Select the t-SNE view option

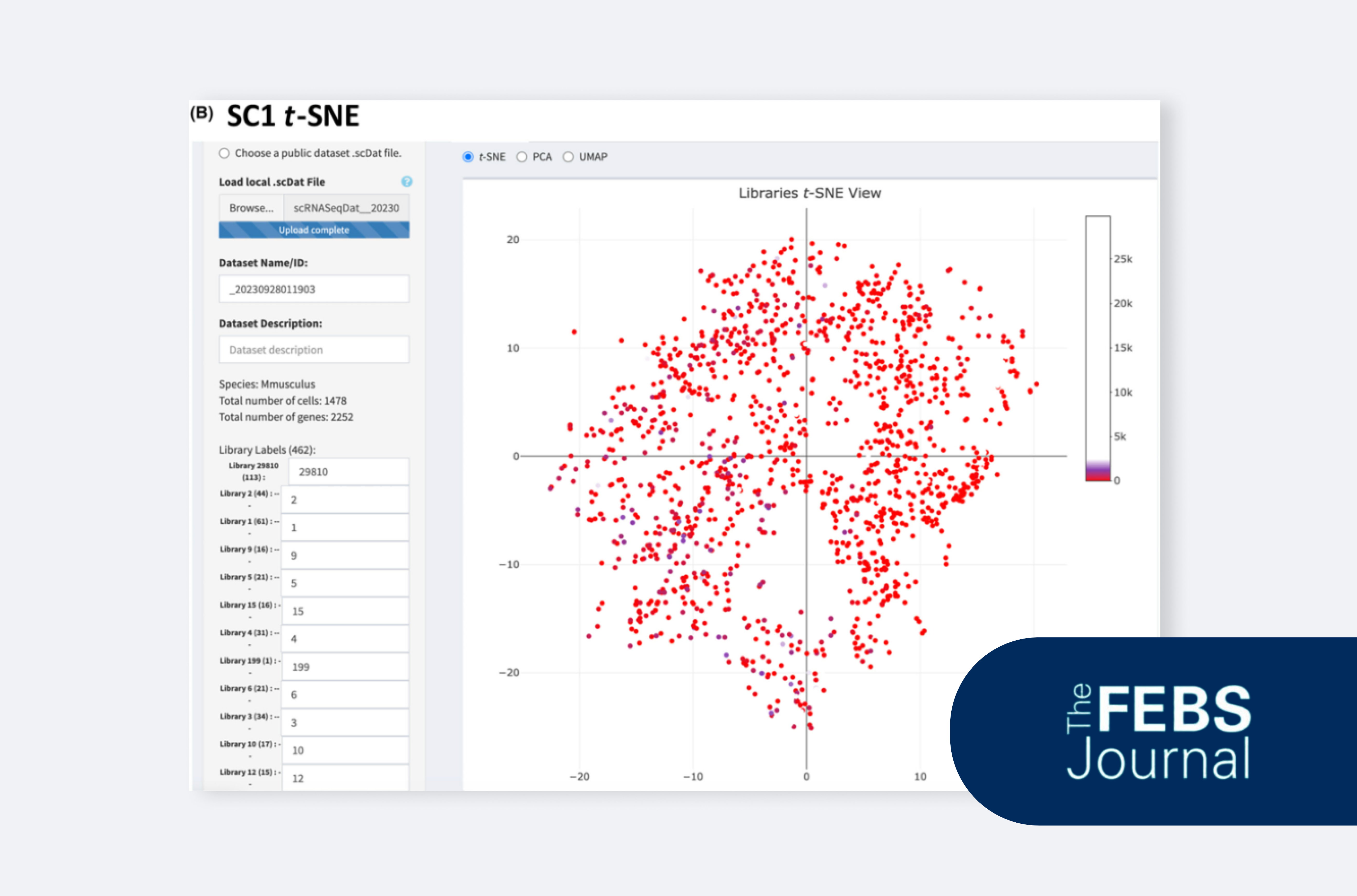click(469, 157)
